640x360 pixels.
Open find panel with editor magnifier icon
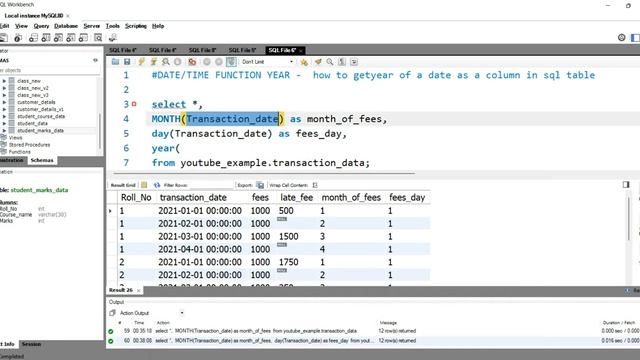click(x=329, y=62)
